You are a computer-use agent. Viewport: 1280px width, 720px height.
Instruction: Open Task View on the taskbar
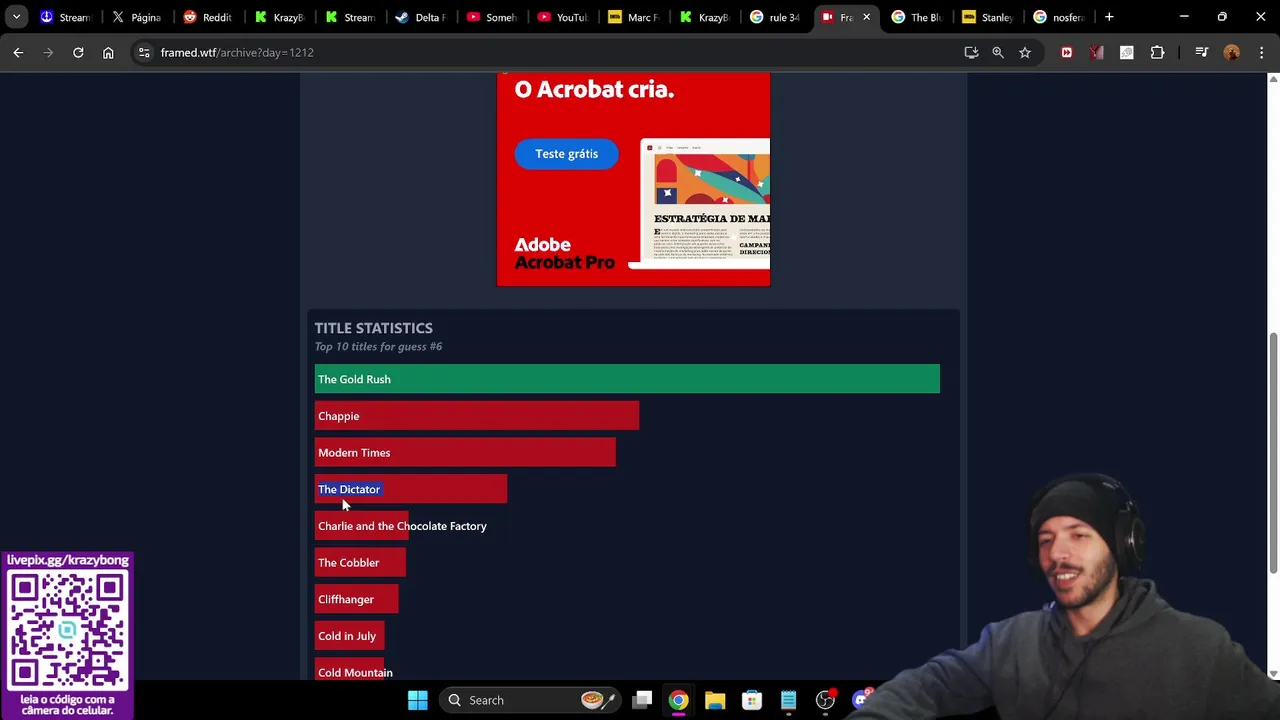(x=642, y=700)
